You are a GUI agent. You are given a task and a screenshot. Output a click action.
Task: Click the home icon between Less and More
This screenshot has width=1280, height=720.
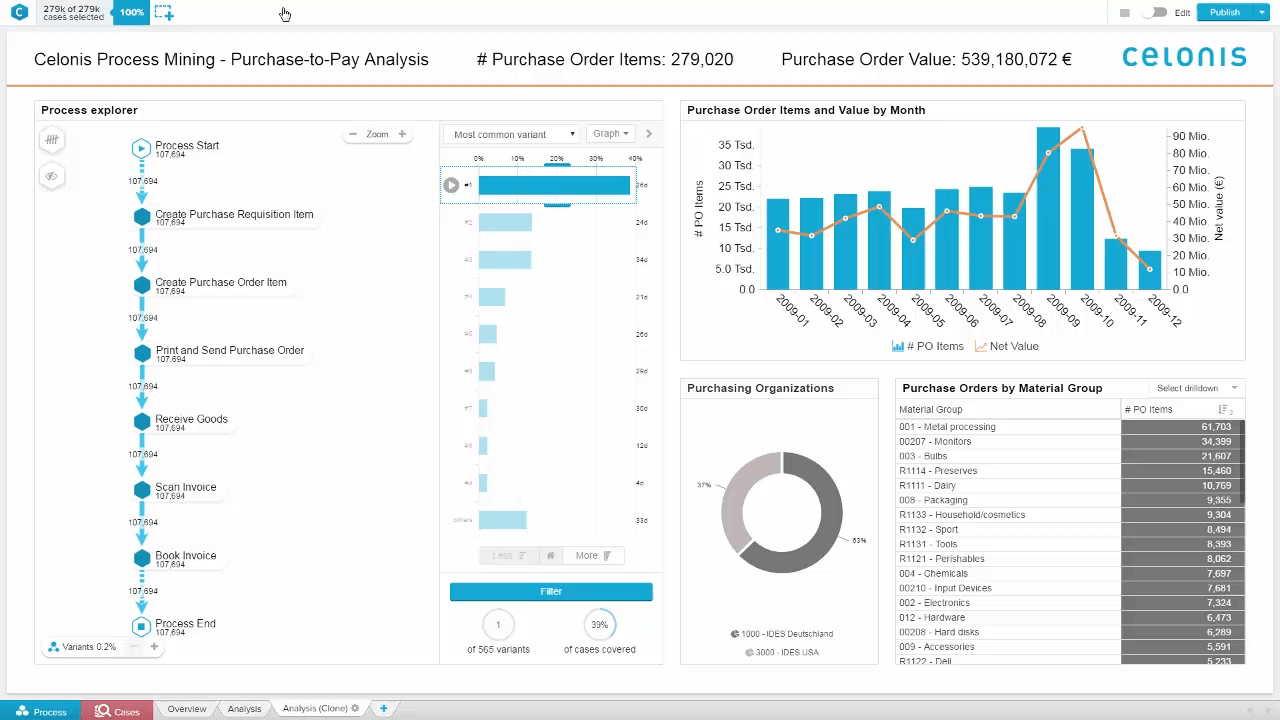pos(550,556)
